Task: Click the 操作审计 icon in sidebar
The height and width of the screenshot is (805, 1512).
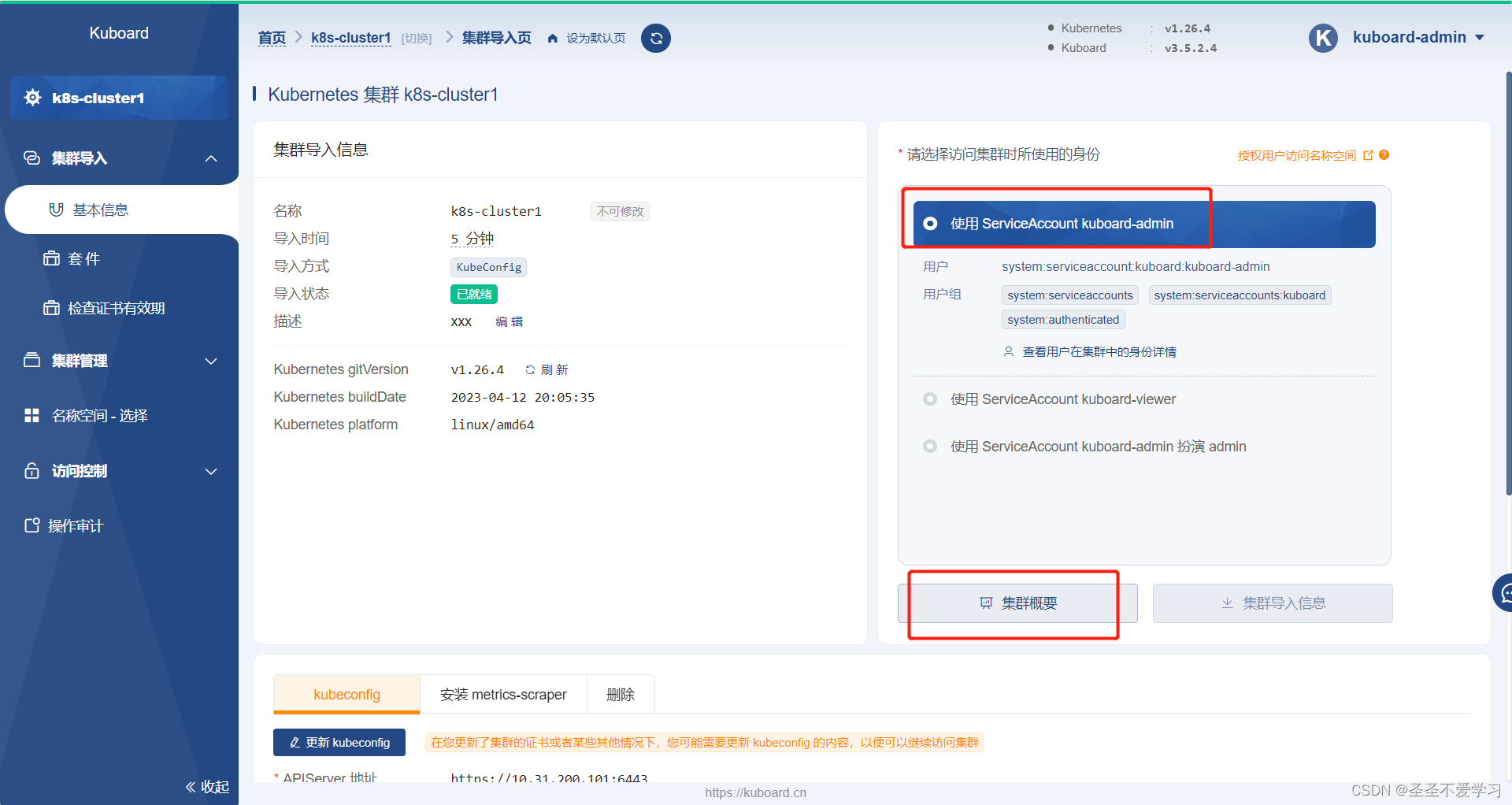Action: tap(31, 525)
